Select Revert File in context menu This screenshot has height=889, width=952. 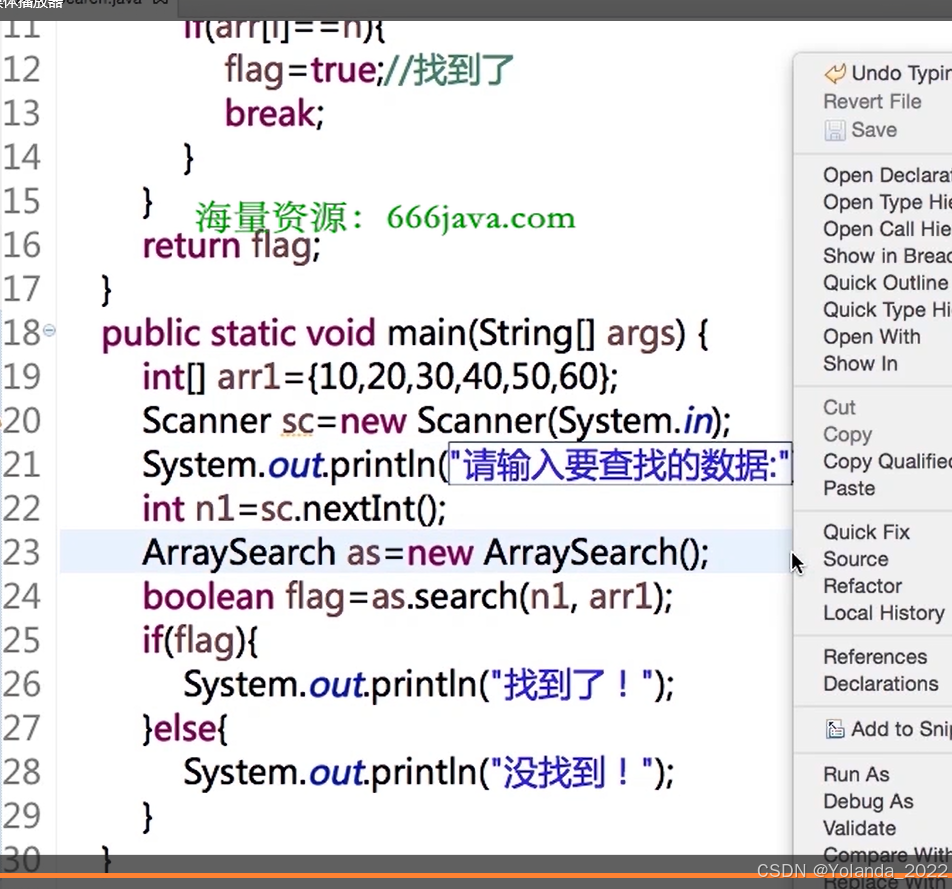872,101
